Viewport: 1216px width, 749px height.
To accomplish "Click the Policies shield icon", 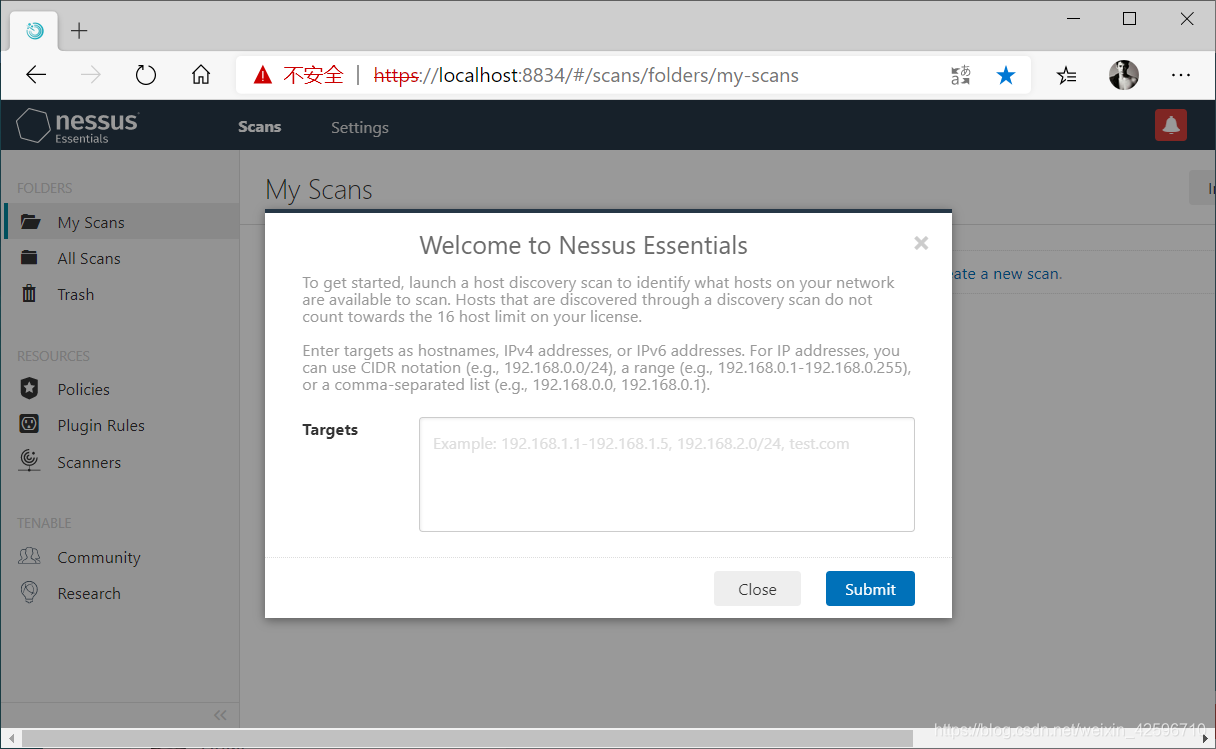I will click(x=30, y=389).
